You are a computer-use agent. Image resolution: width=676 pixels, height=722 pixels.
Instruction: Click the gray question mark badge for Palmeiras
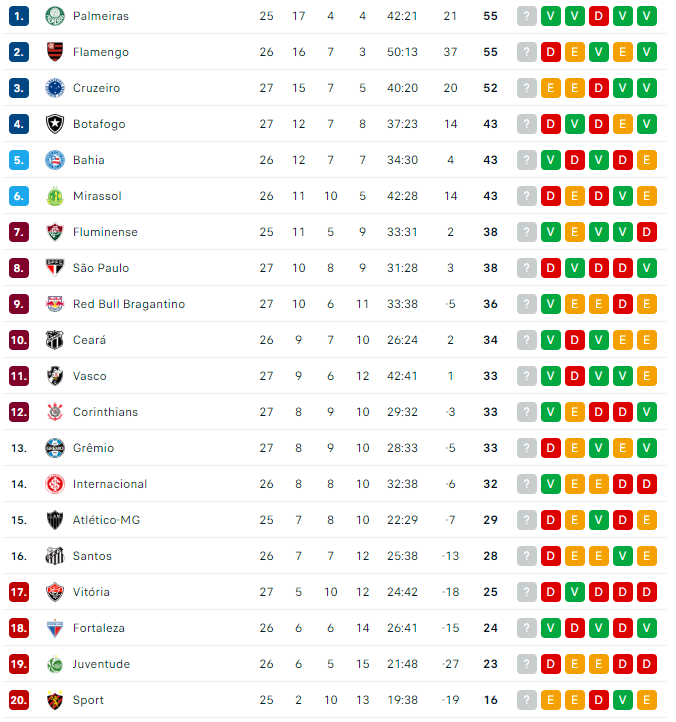tap(527, 16)
